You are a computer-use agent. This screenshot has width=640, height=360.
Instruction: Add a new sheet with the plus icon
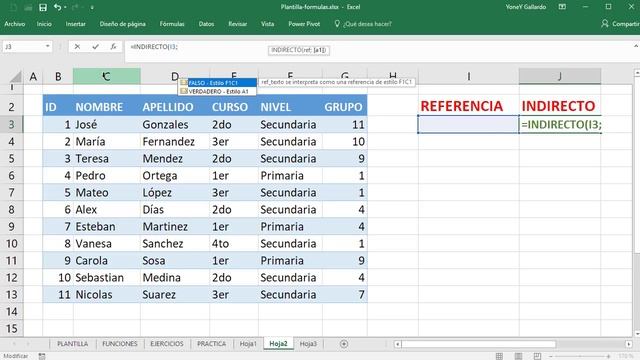coord(344,344)
